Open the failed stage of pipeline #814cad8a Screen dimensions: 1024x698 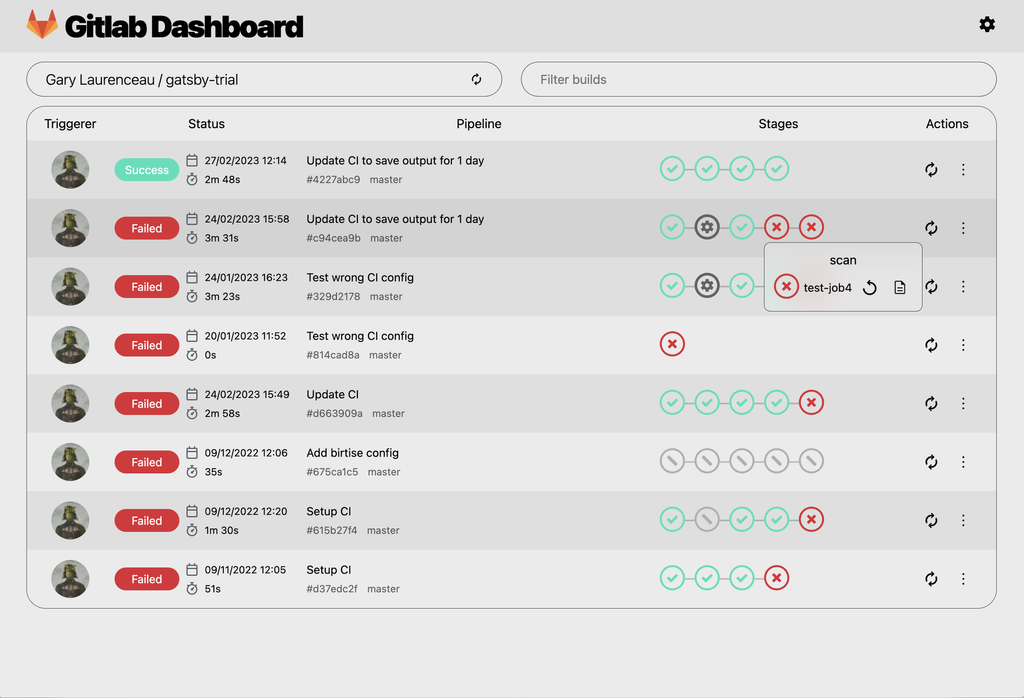pos(672,343)
